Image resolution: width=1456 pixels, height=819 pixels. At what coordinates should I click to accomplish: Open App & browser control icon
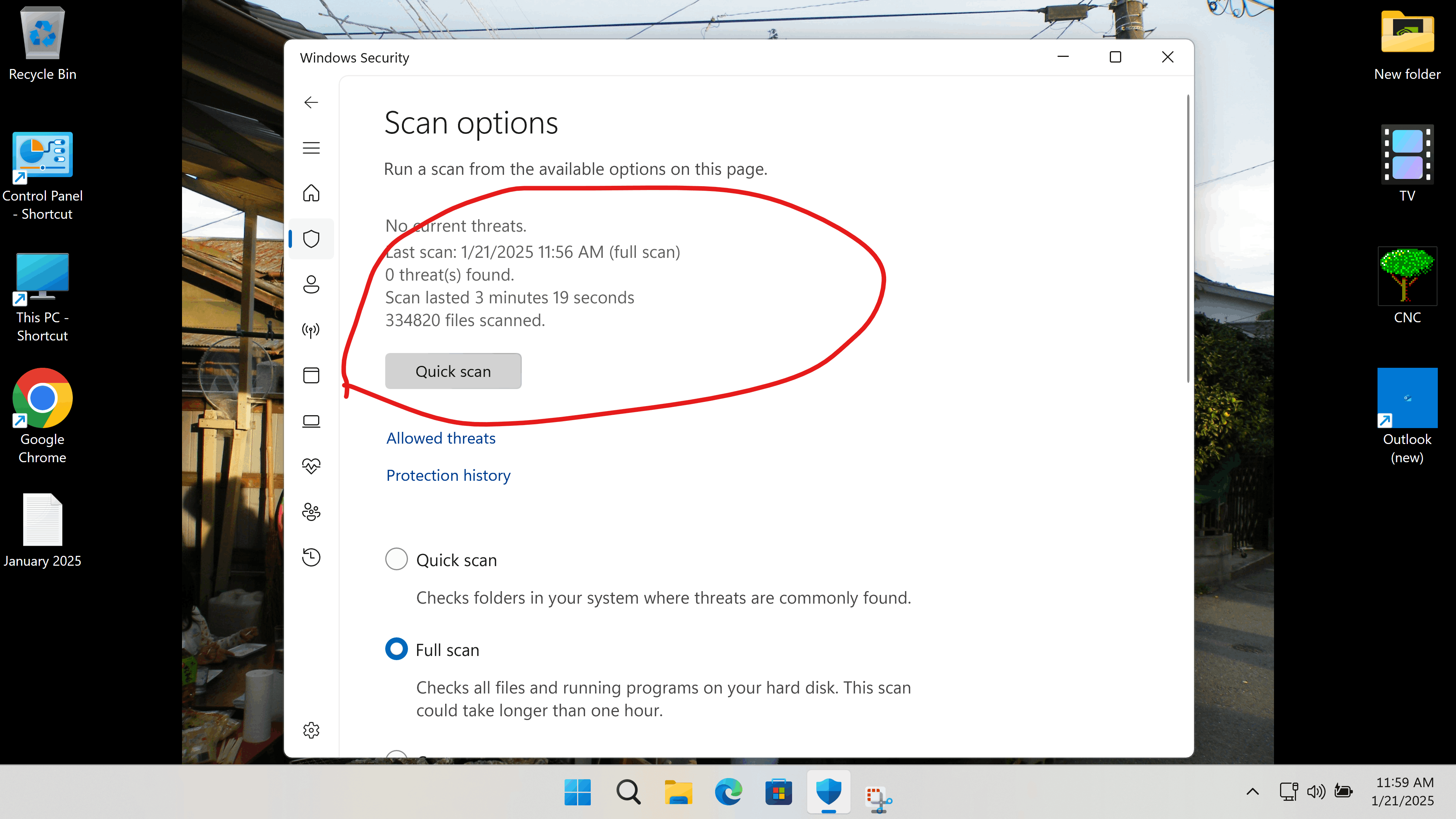pos(311,375)
